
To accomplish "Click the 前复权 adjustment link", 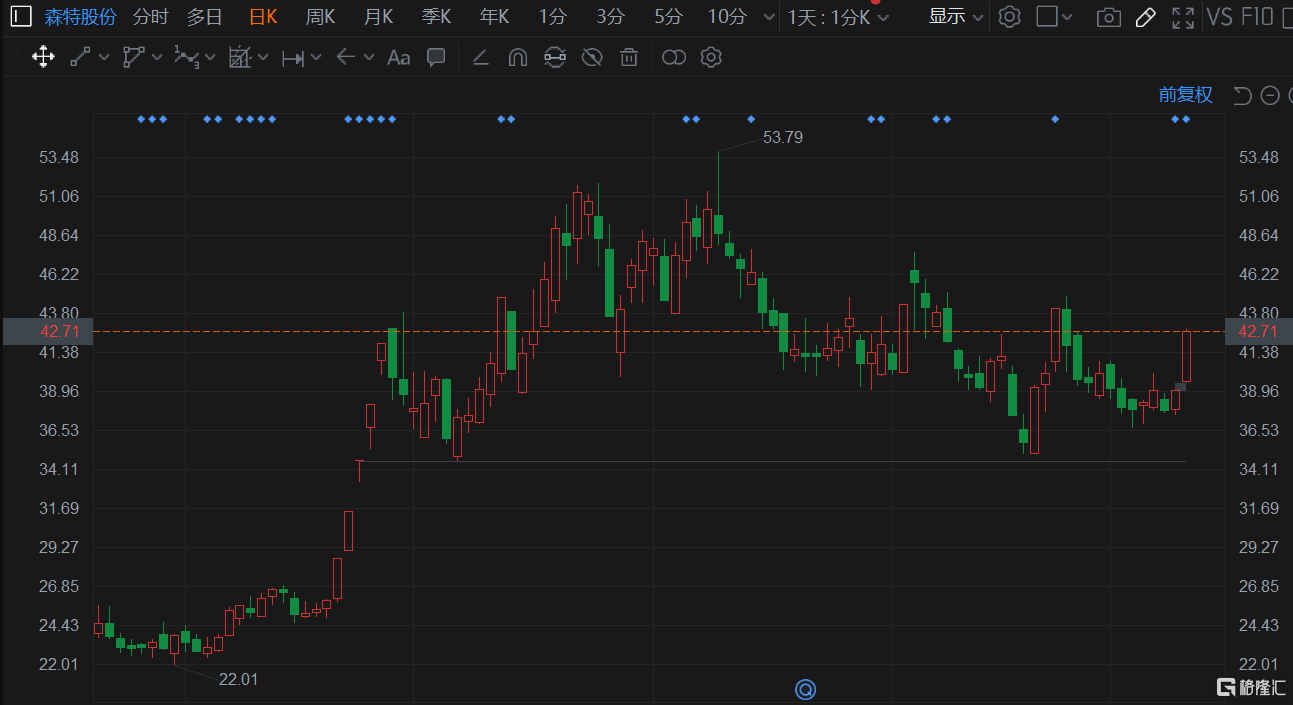I will [1185, 95].
